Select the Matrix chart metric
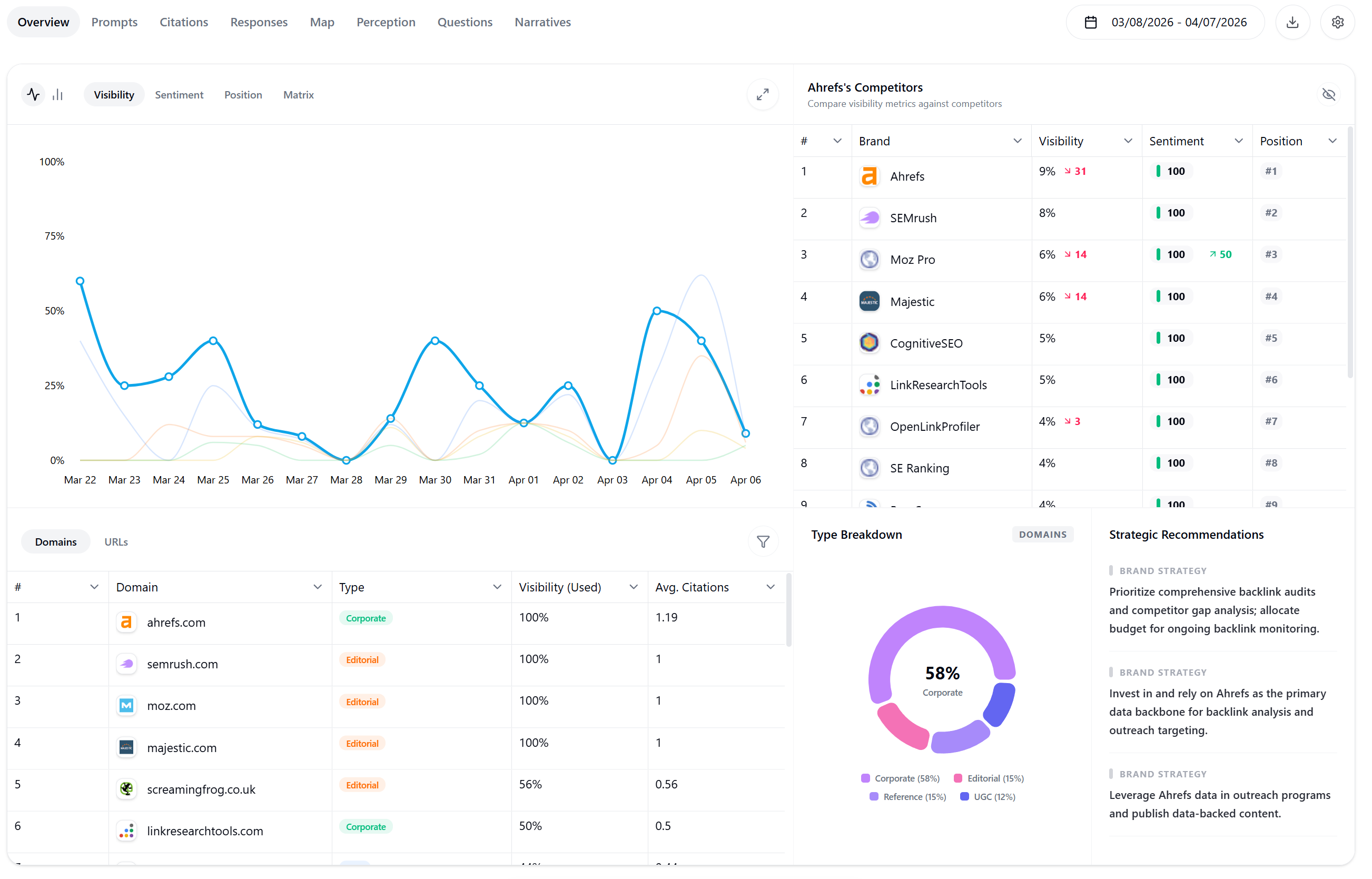 tap(299, 95)
